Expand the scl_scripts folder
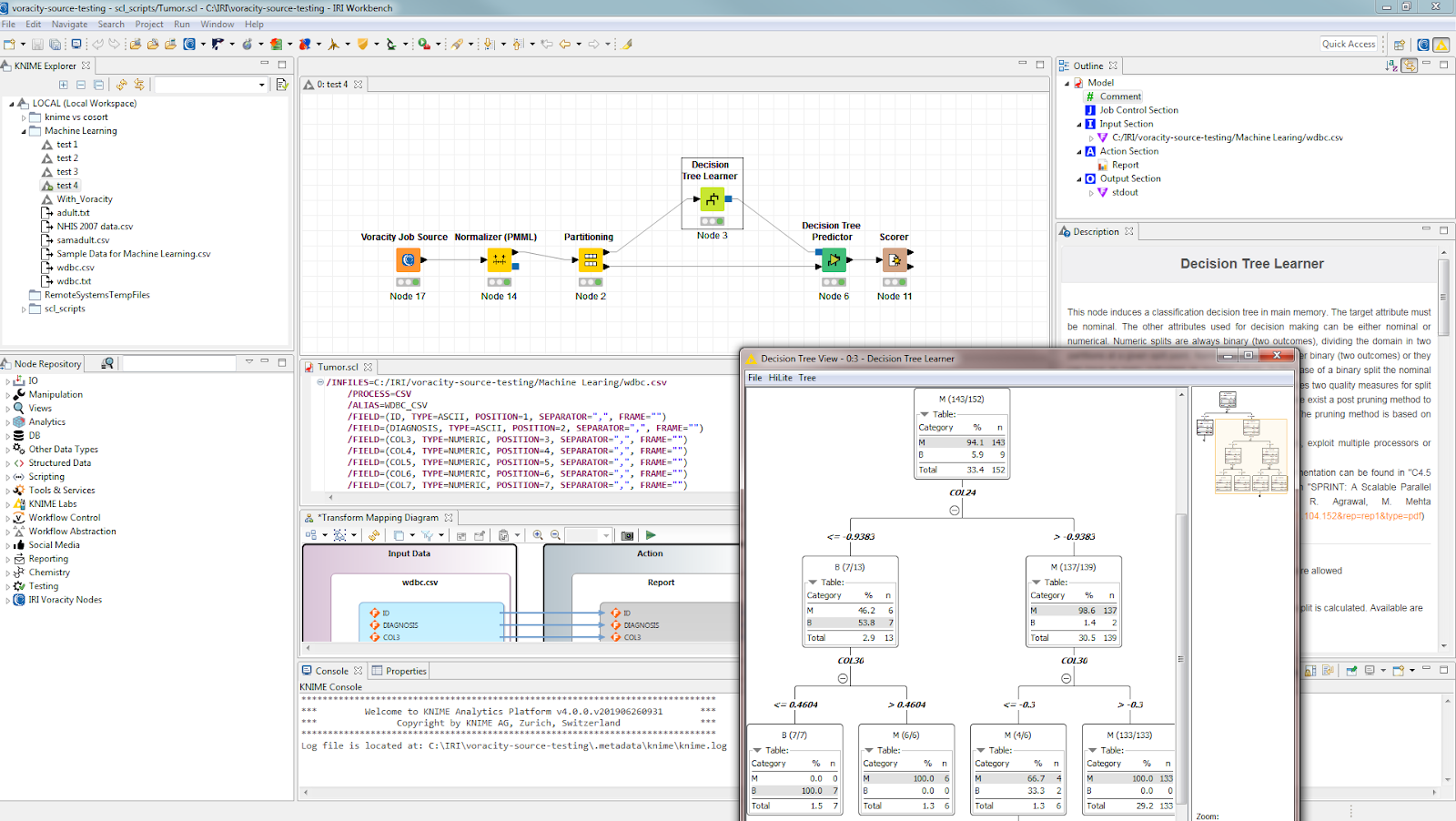 tap(24, 309)
